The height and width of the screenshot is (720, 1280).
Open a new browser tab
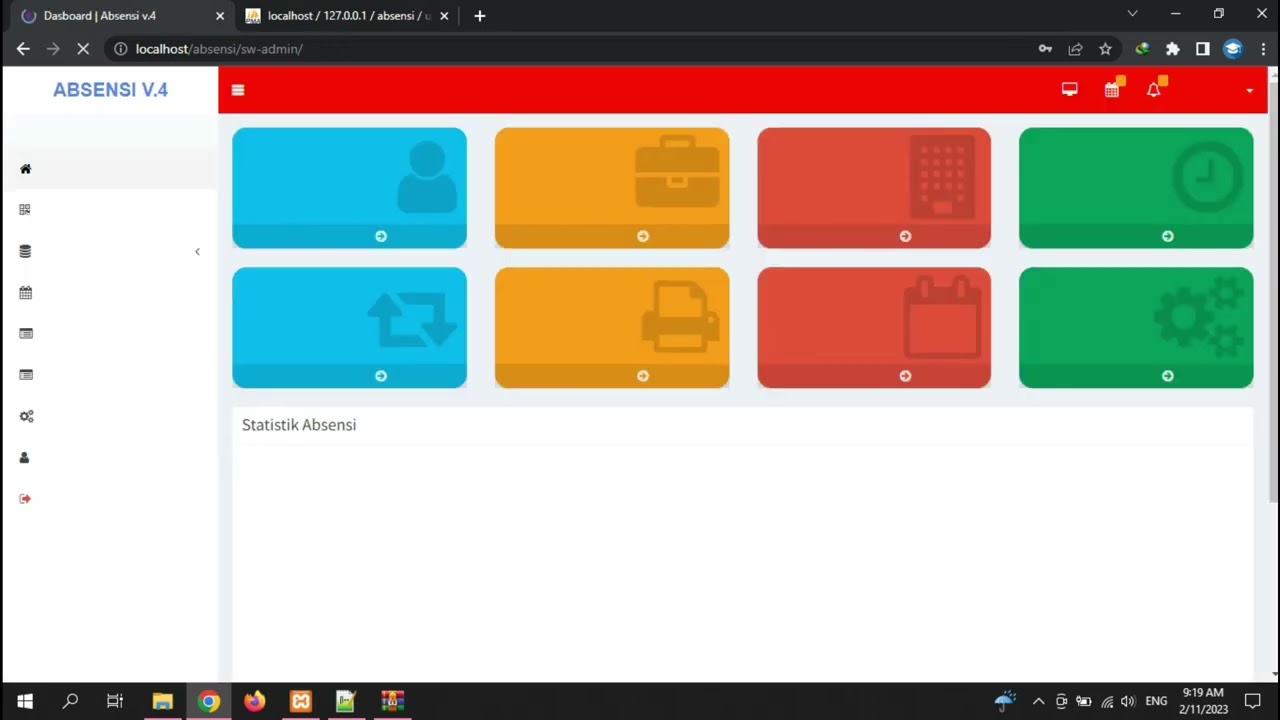[x=480, y=16]
